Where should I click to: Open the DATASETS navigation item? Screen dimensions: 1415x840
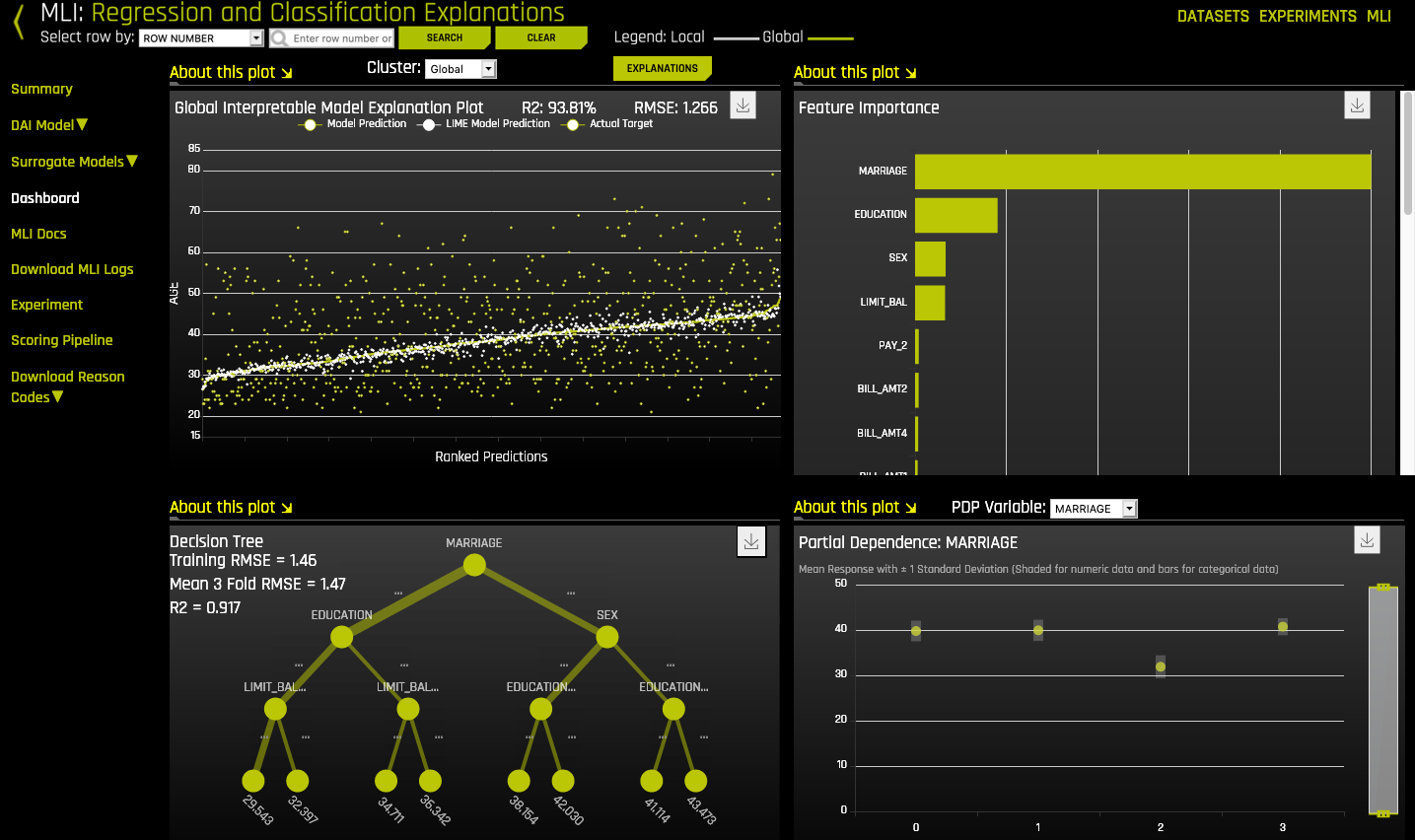click(1213, 16)
